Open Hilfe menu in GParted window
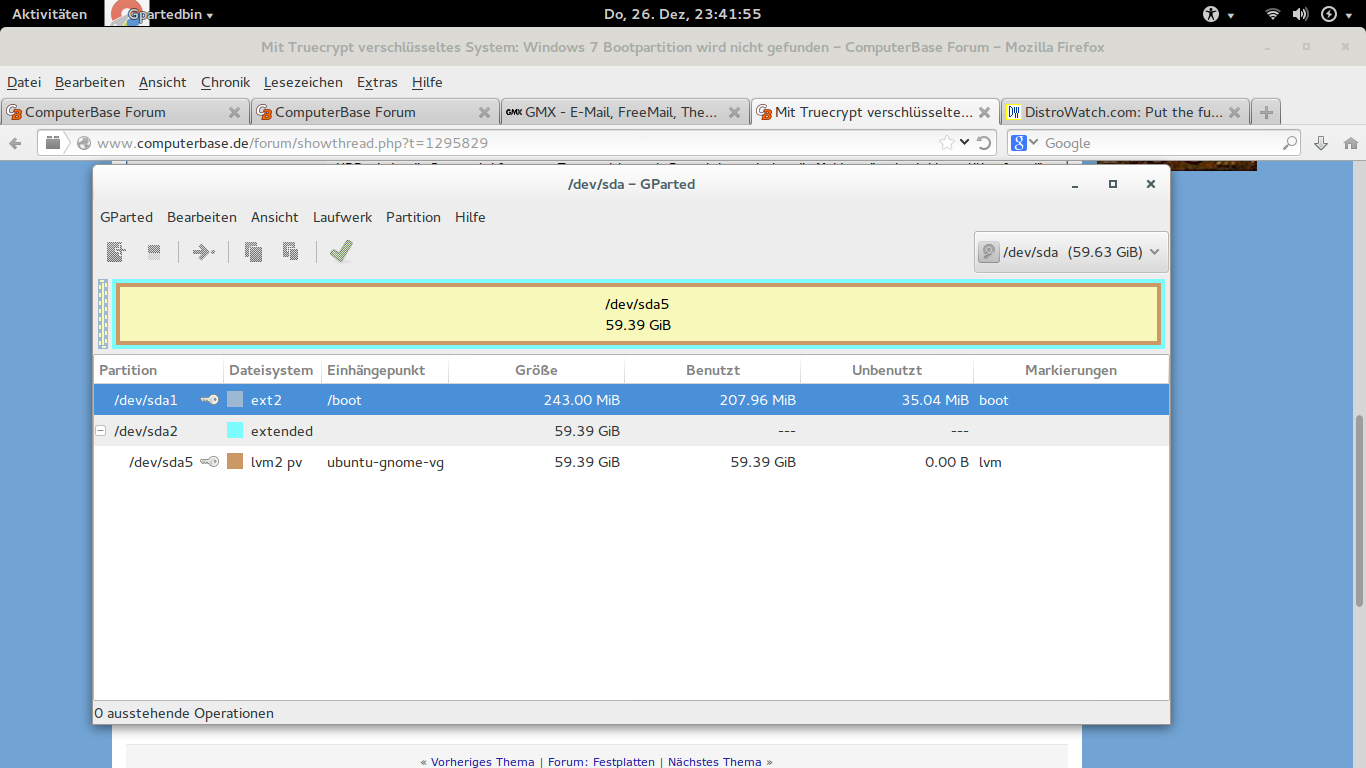 pyautogui.click(x=470, y=217)
